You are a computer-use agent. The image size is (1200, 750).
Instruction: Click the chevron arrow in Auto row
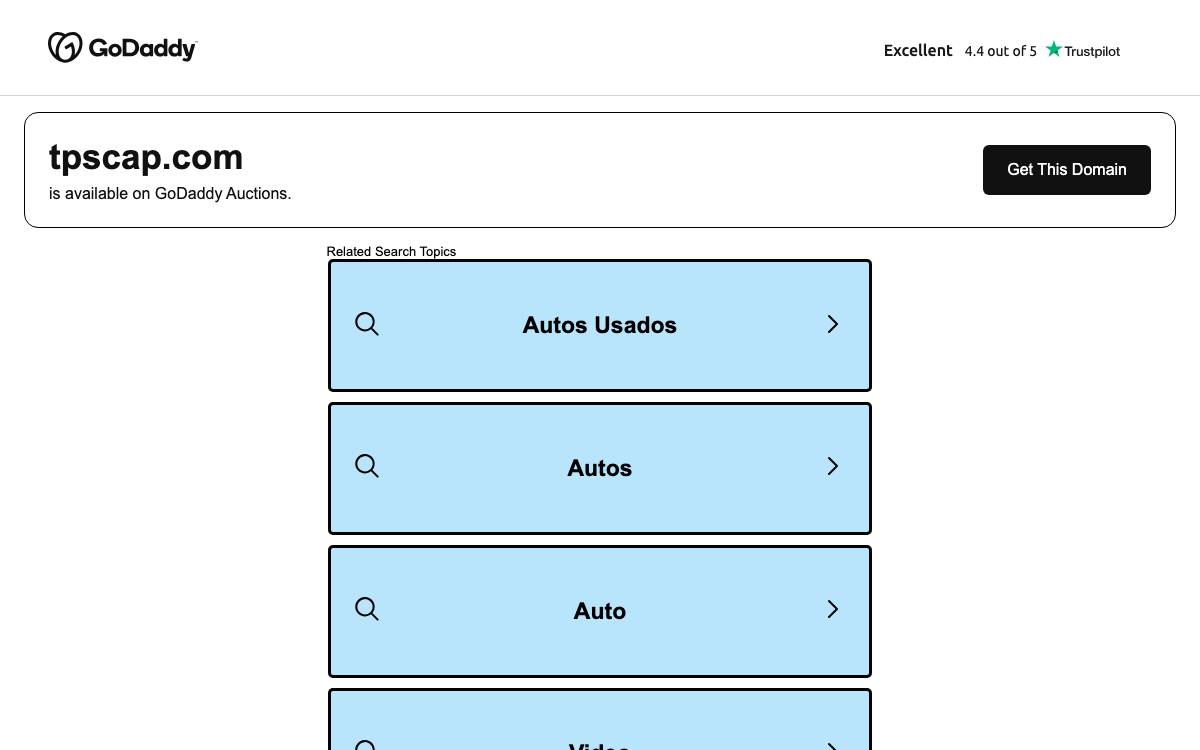pyautogui.click(x=832, y=609)
